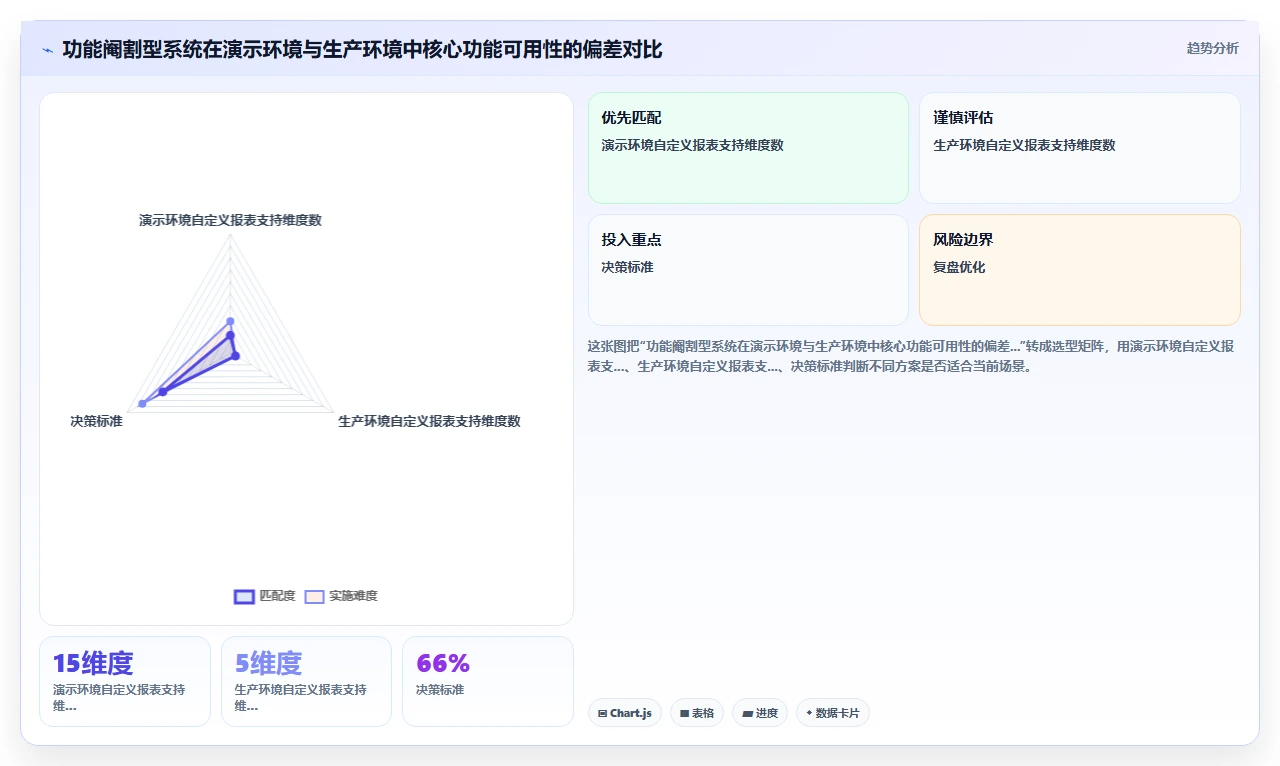The height and width of the screenshot is (766, 1280).
Task: Click the 实施难度 legend color swatch
Action: click(315, 596)
